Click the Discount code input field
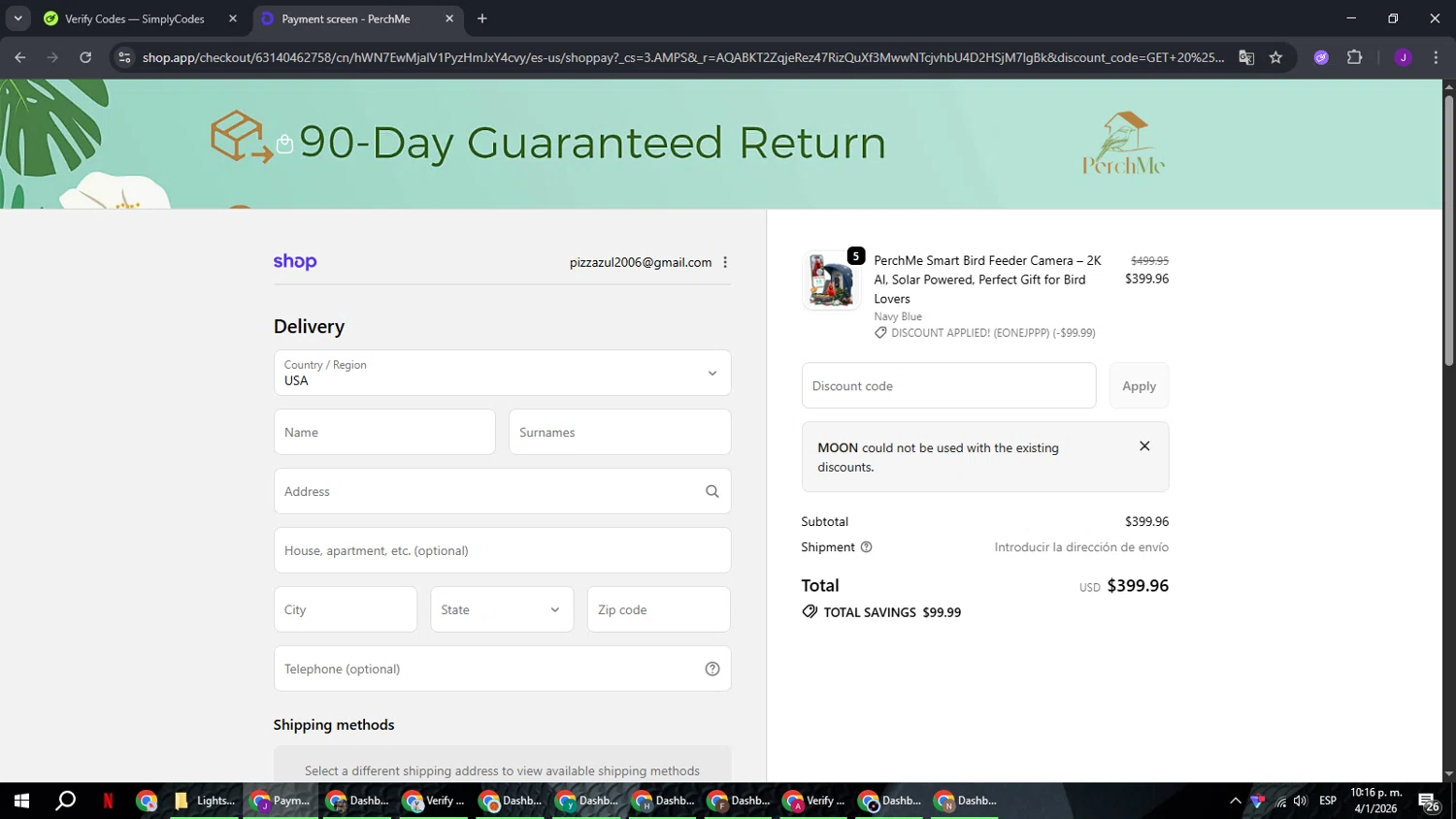1456x819 pixels. tap(948, 385)
